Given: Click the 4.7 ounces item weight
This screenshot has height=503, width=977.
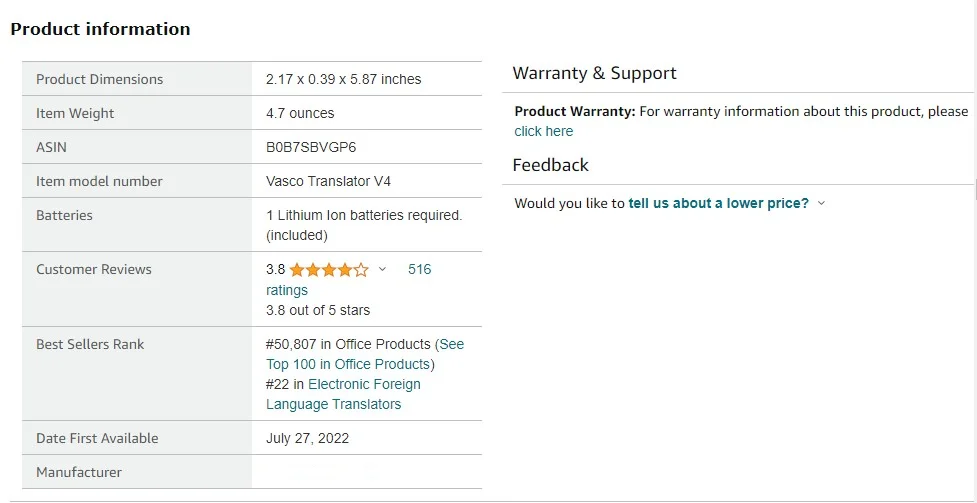Looking at the screenshot, I should tap(300, 113).
